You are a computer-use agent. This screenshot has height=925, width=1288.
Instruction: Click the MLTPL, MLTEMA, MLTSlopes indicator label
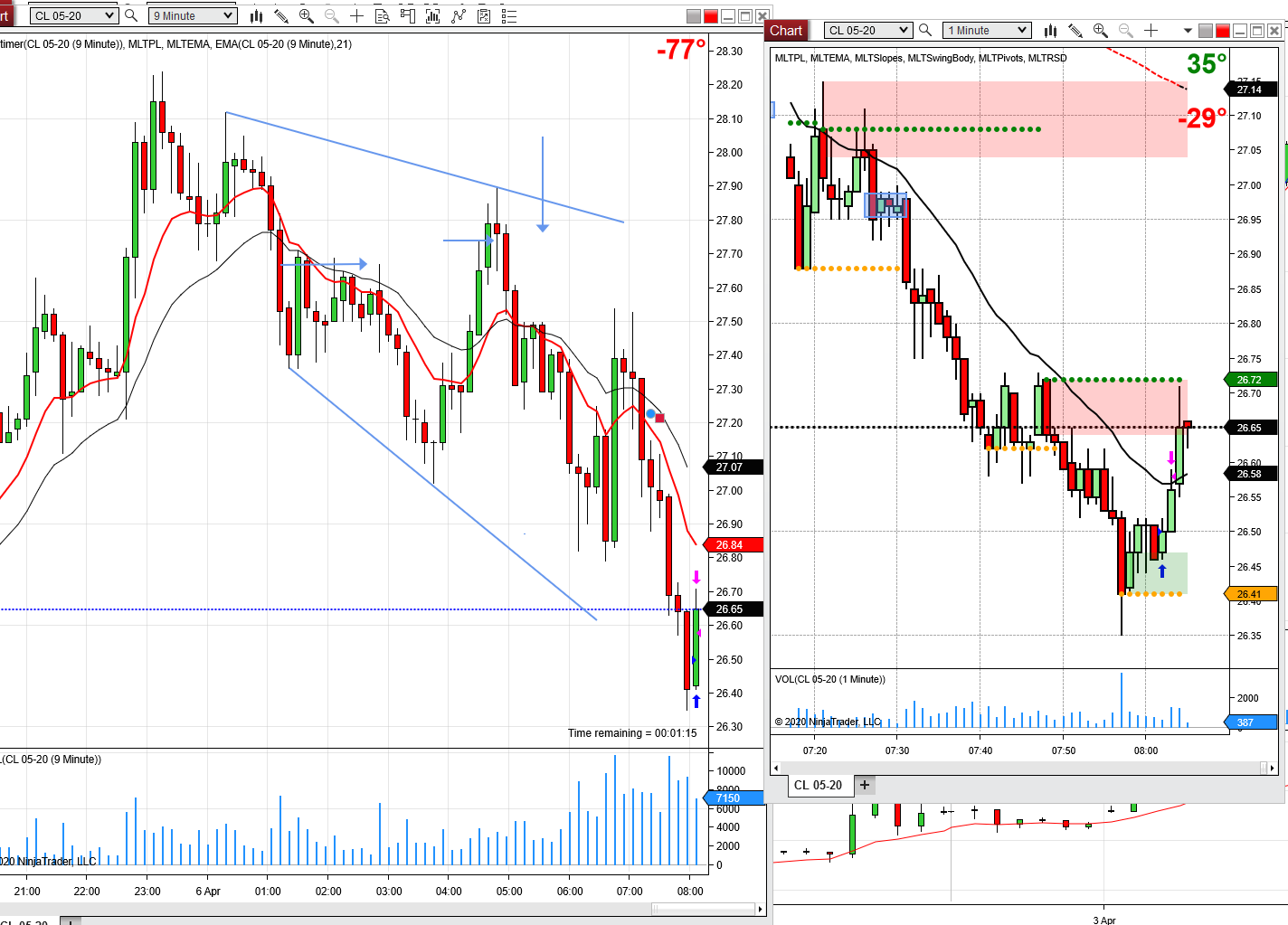point(921,58)
